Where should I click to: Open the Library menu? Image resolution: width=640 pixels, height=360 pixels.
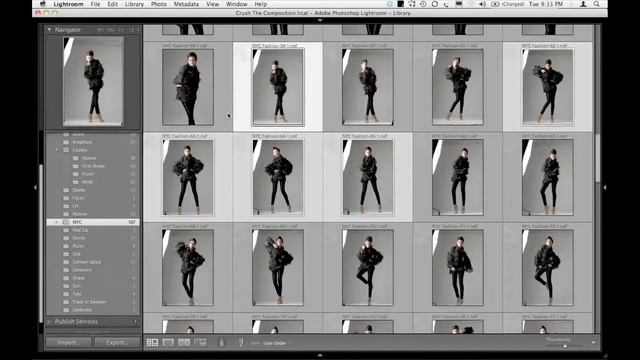[134, 4]
